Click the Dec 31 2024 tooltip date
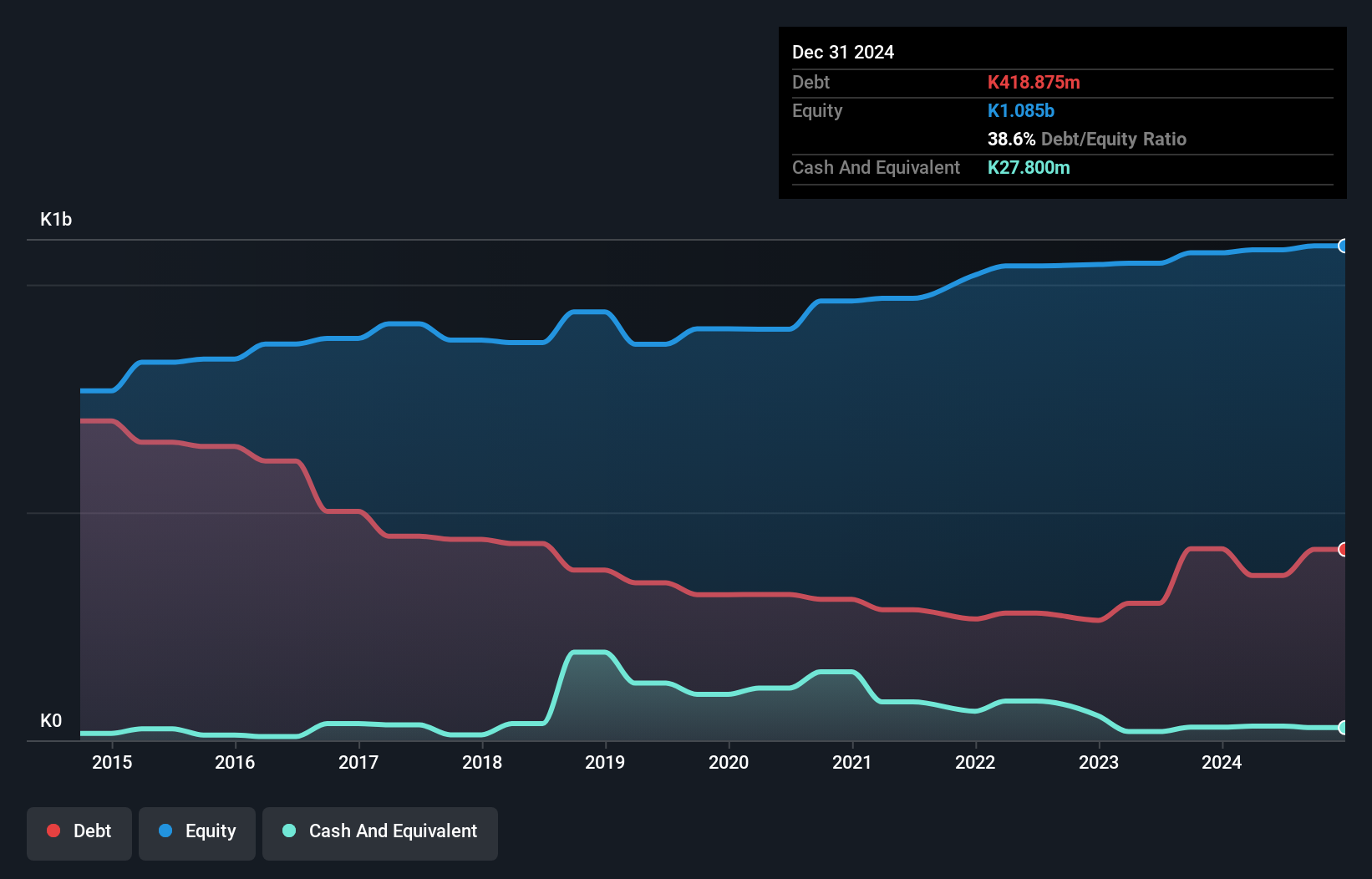The width and height of the screenshot is (1372, 879). click(843, 52)
